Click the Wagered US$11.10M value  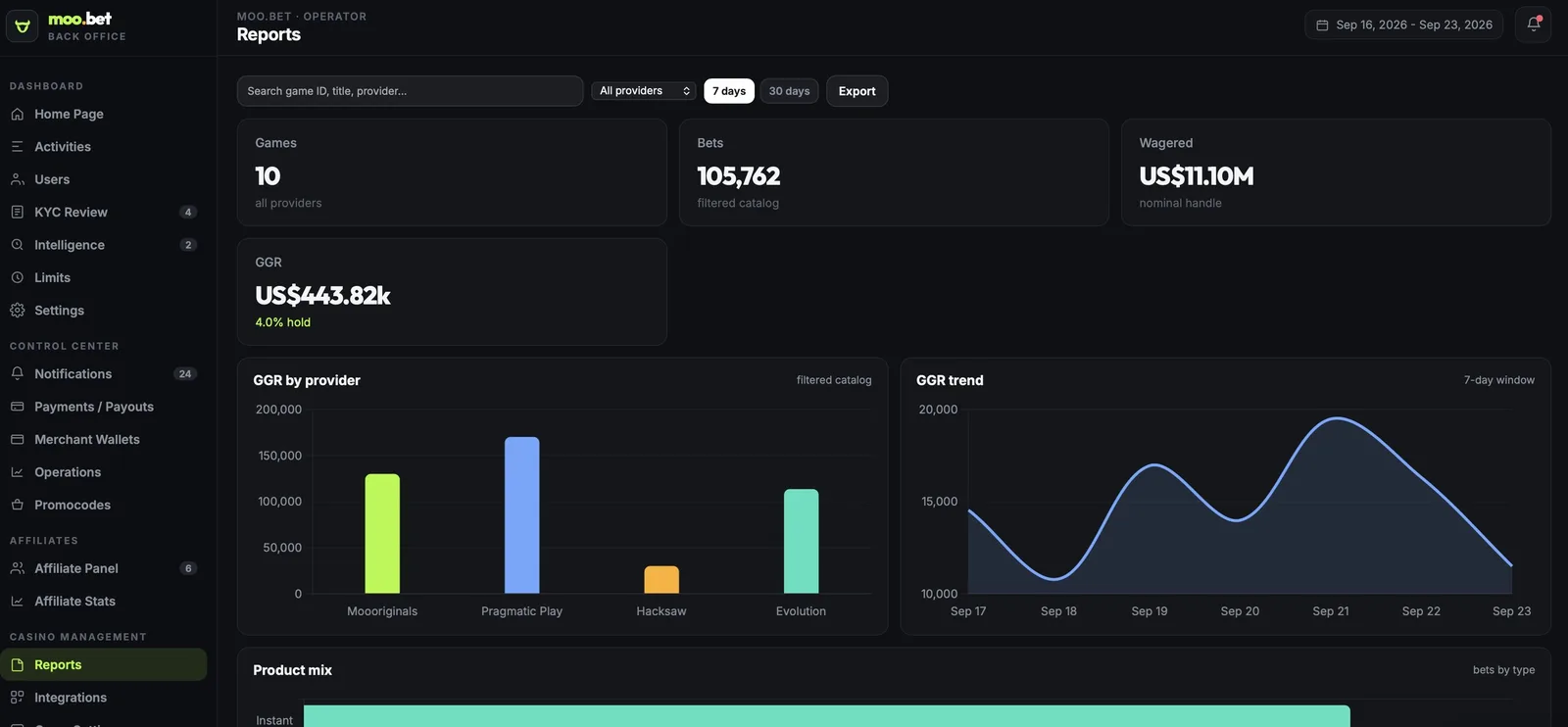point(1197,176)
